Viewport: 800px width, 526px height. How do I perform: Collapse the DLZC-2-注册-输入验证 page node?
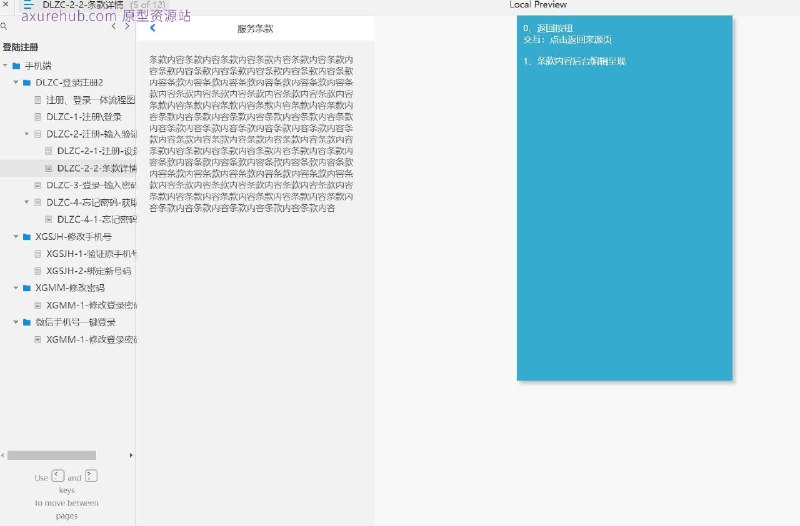(x=27, y=134)
